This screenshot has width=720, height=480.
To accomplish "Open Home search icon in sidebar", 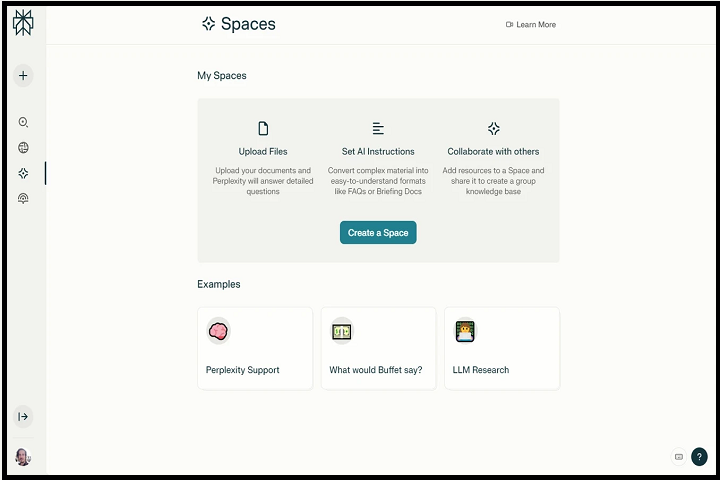I will tap(23, 122).
